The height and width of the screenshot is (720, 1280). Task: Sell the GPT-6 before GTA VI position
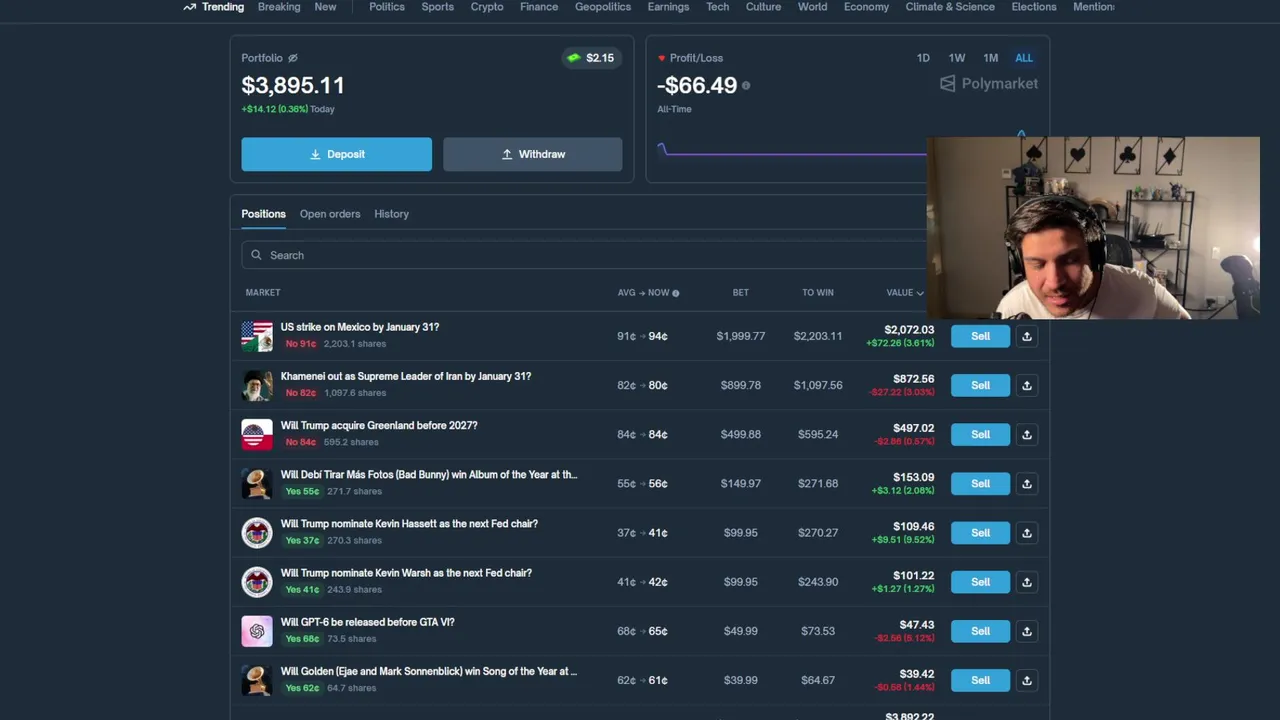coord(980,631)
